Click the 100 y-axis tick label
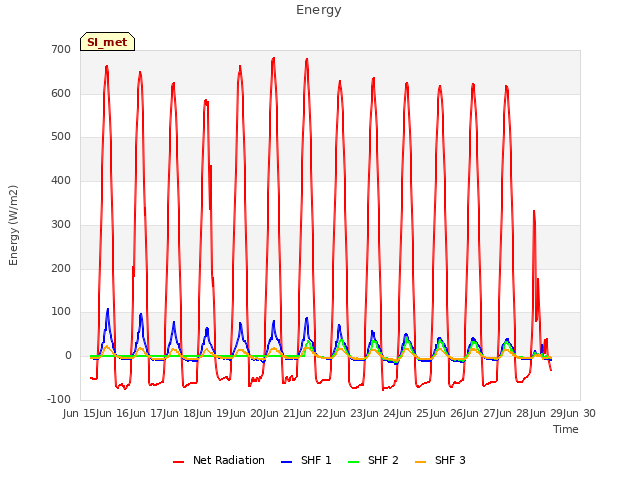Screen dimensions: 640x480 61,312
